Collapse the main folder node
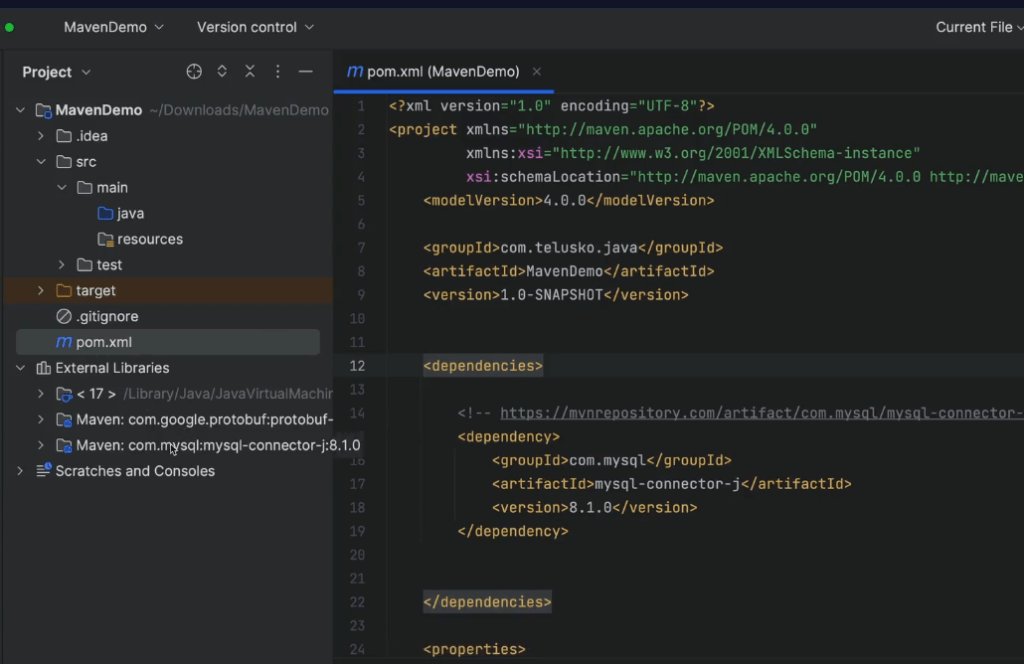 tap(61, 187)
